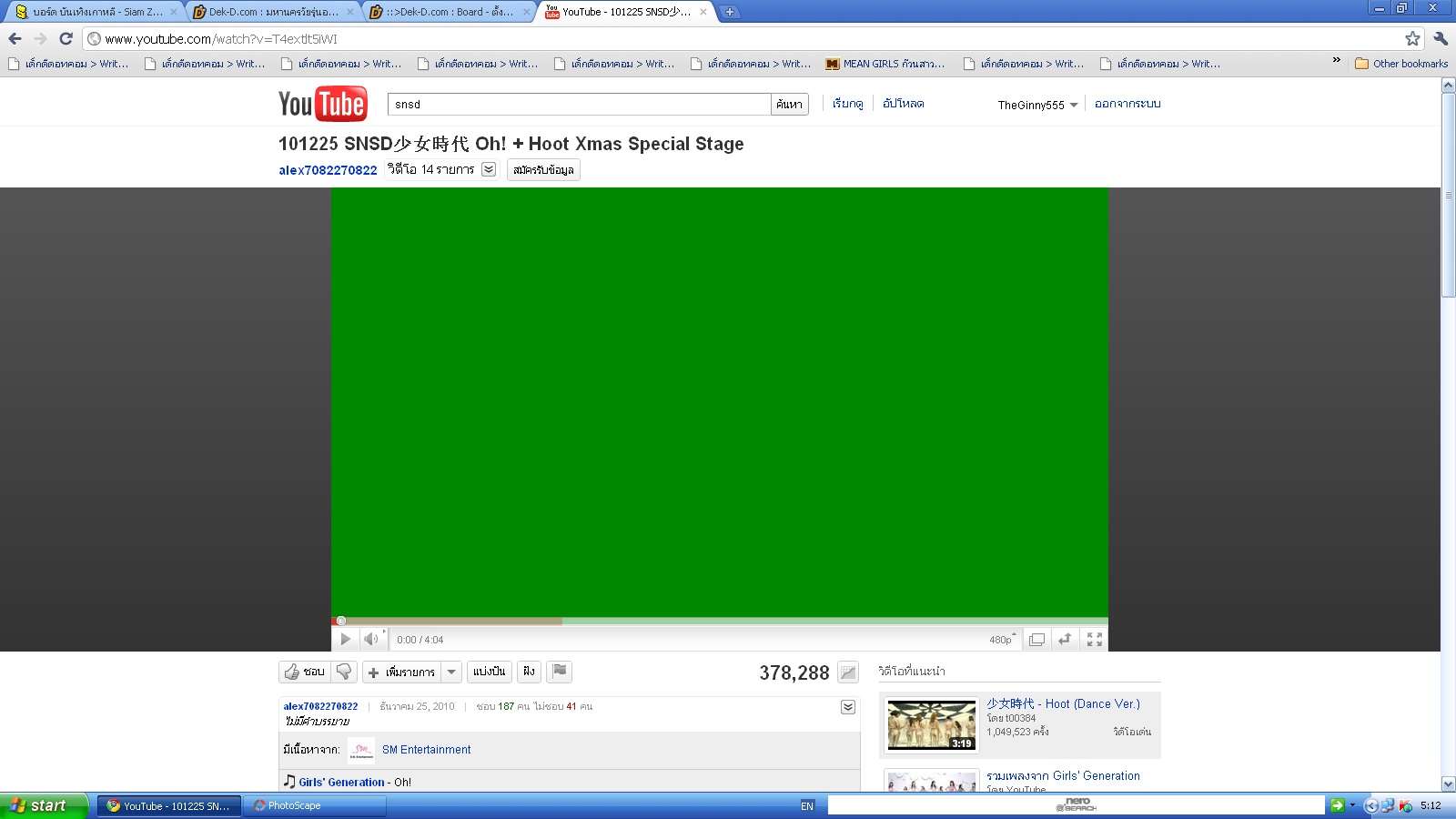Enter fullscreen mode in the player
The image size is (1456, 819).
click(1095, 640)
